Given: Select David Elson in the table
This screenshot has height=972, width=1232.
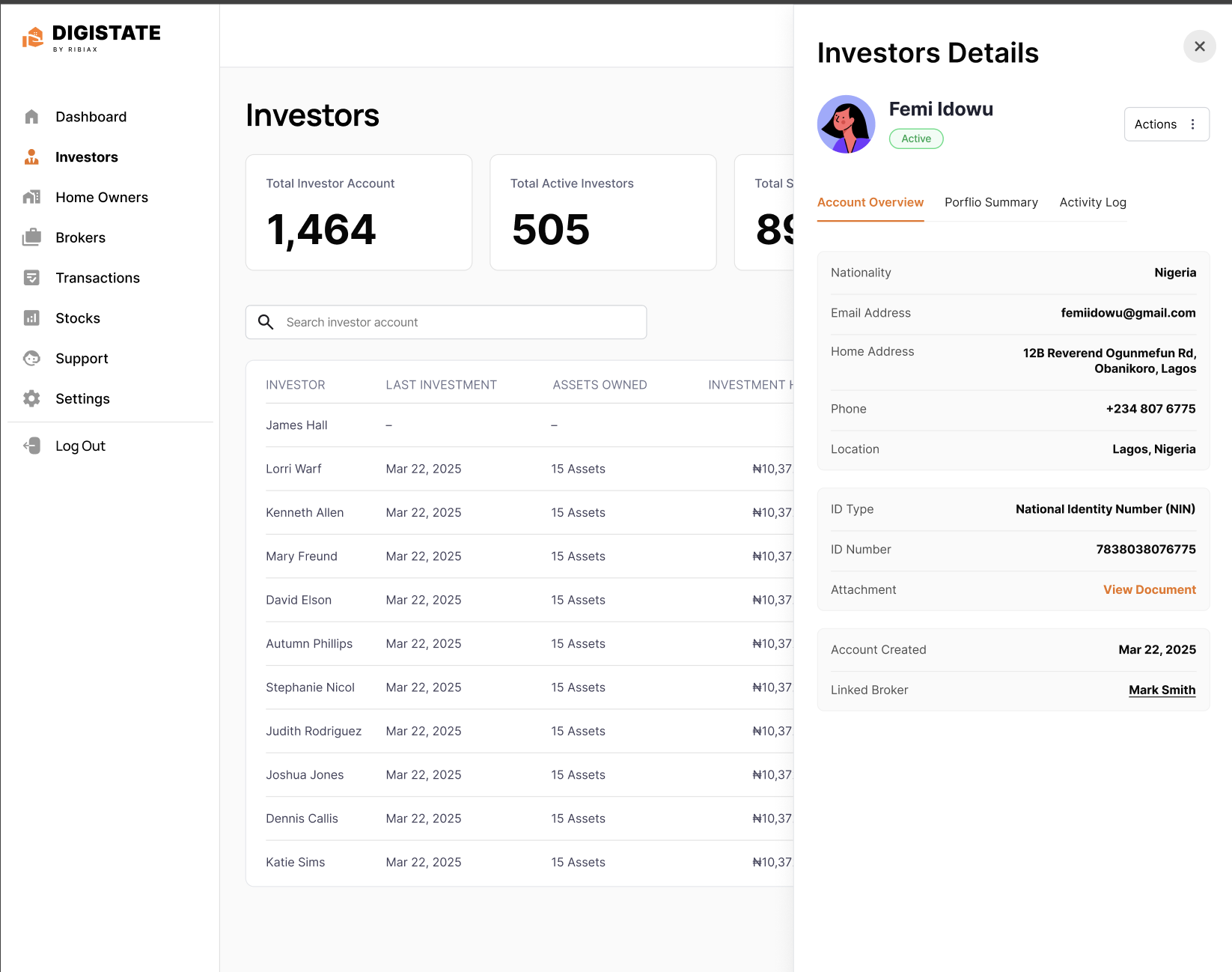Looking at the screenshot, I should point(299,600).
